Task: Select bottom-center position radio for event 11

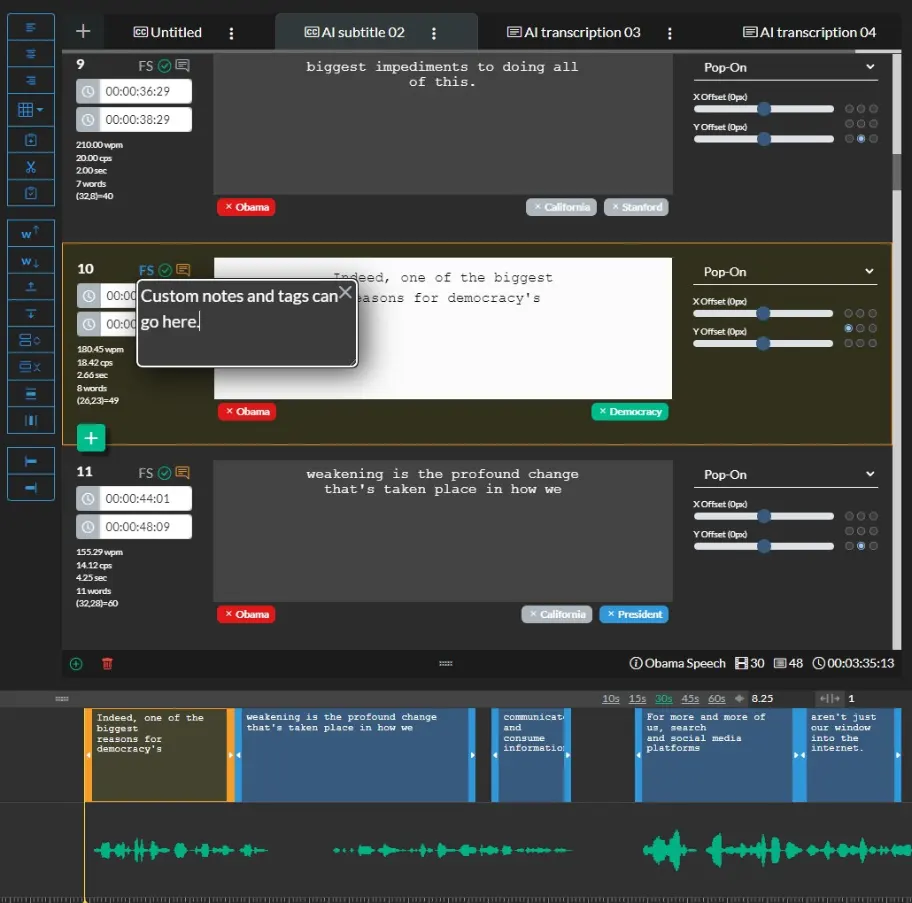Action: [x=861, y=546]
